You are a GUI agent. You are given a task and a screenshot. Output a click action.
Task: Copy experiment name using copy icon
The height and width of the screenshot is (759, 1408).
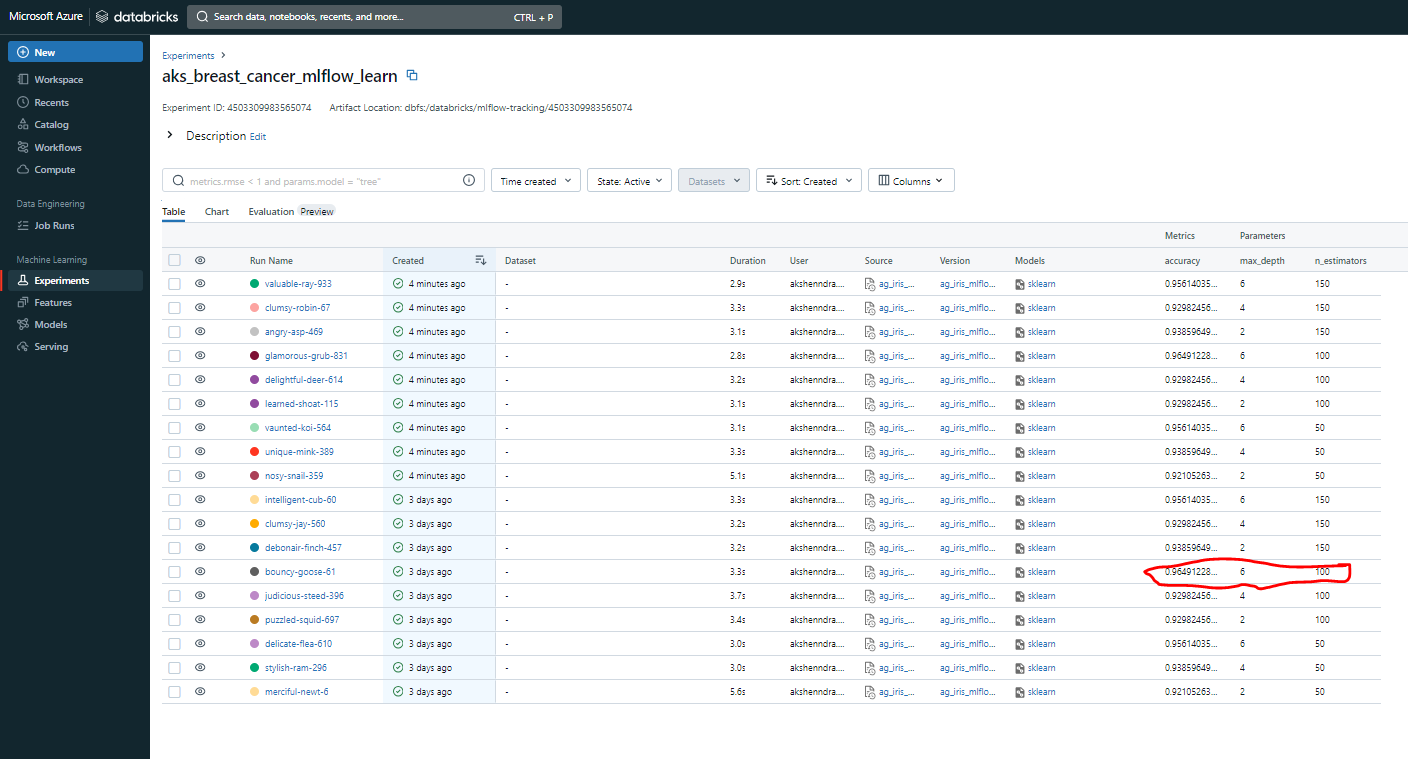coord(412,76)
